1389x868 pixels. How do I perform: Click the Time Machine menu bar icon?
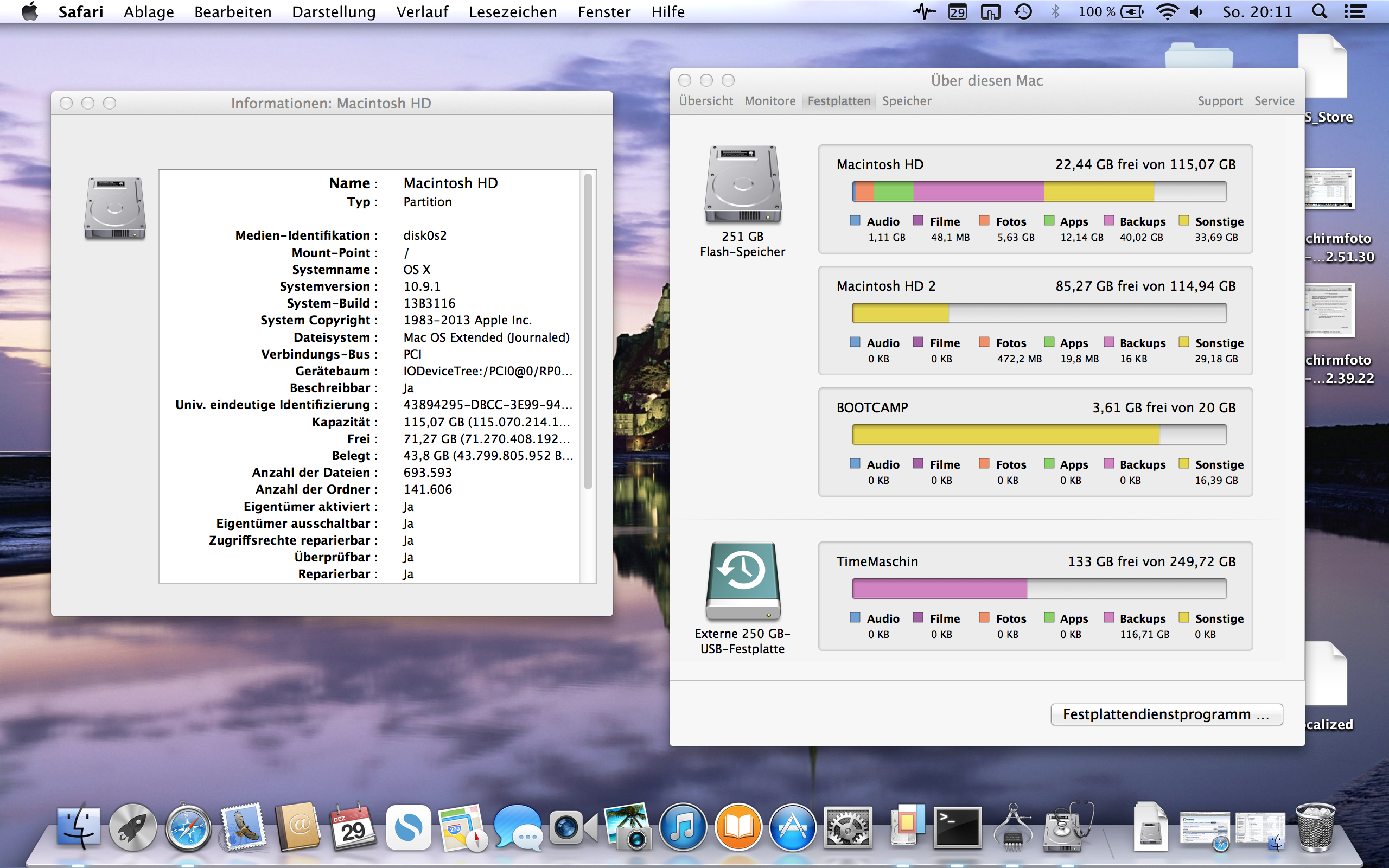(x=1023, y=11)
